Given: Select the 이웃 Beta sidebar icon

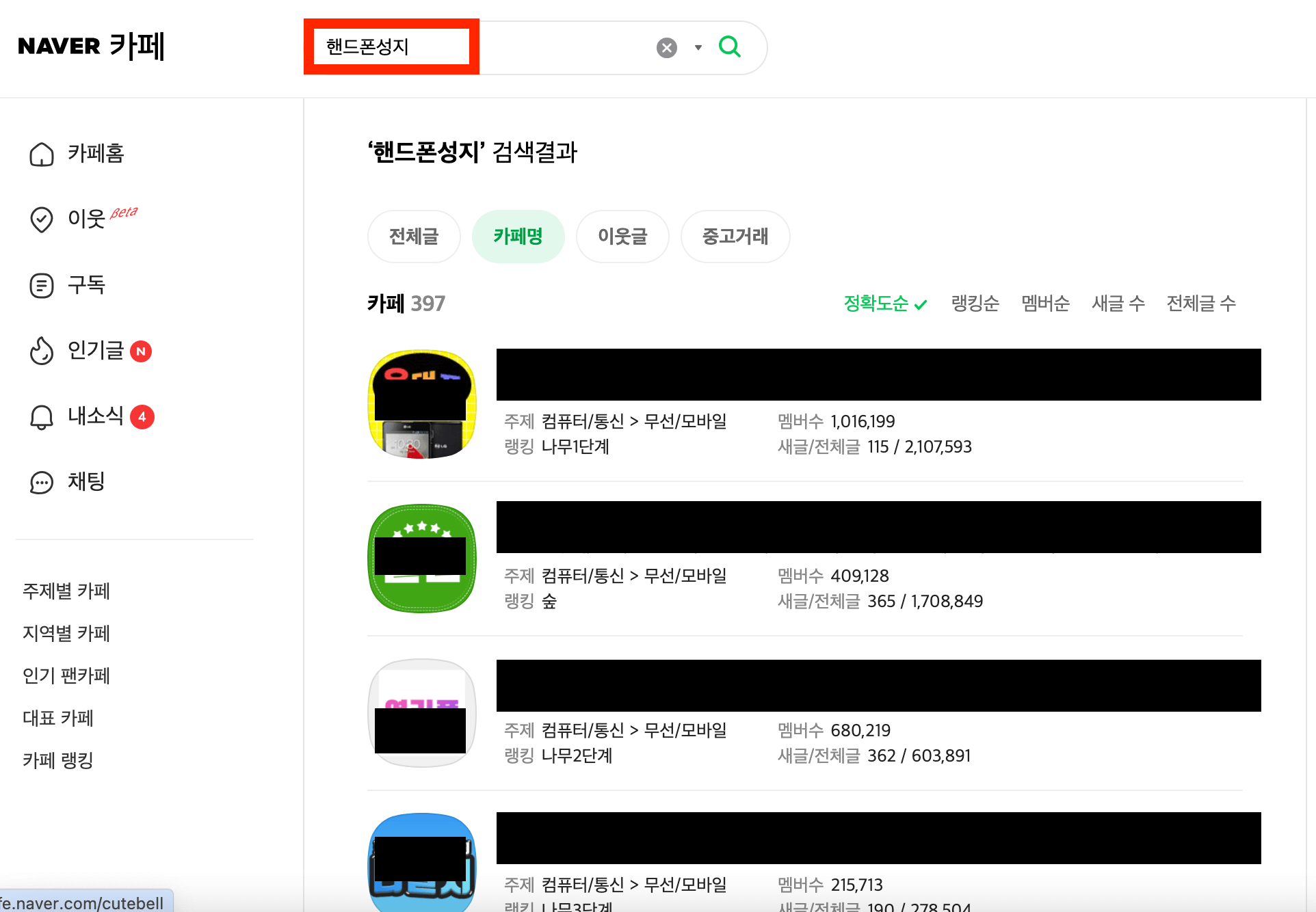Looking at the screenshot, I should [41, 219].
